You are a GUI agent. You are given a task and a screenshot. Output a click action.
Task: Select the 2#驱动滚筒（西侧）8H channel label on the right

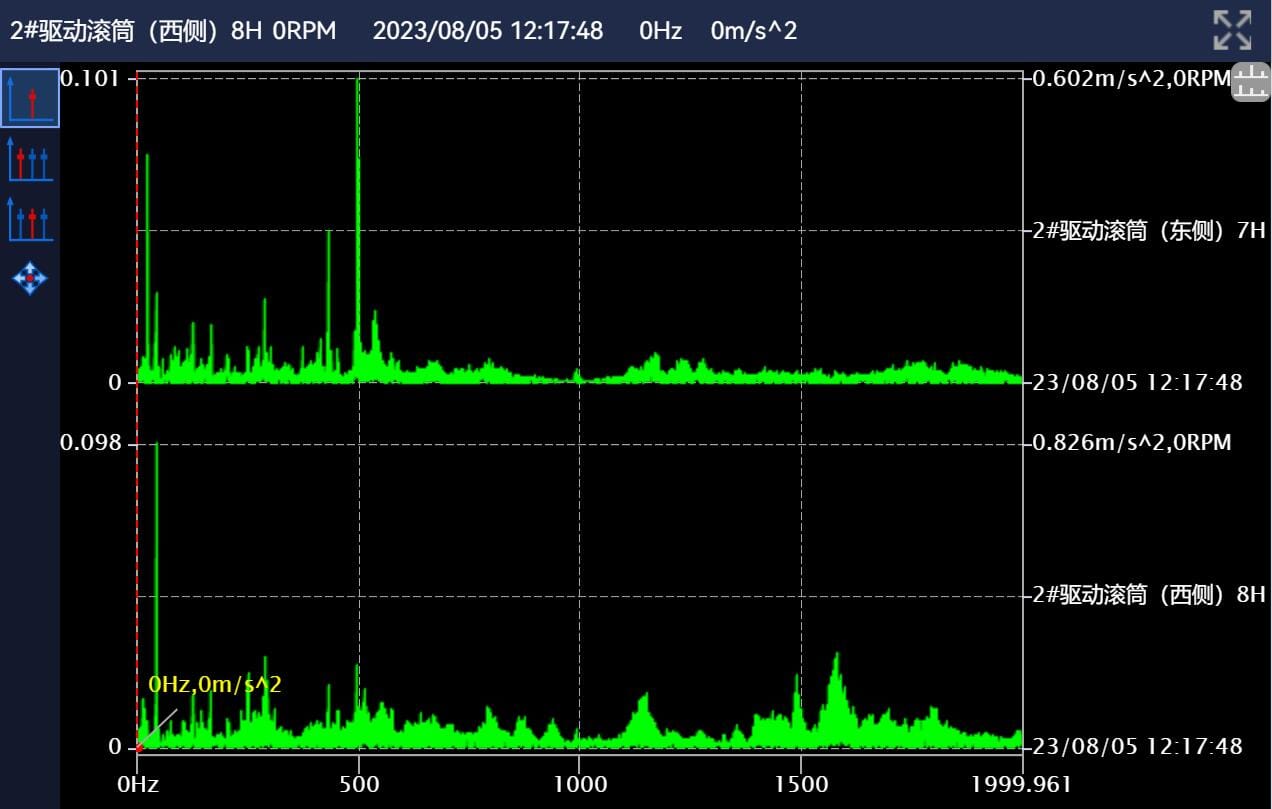tap(1149, 595)
